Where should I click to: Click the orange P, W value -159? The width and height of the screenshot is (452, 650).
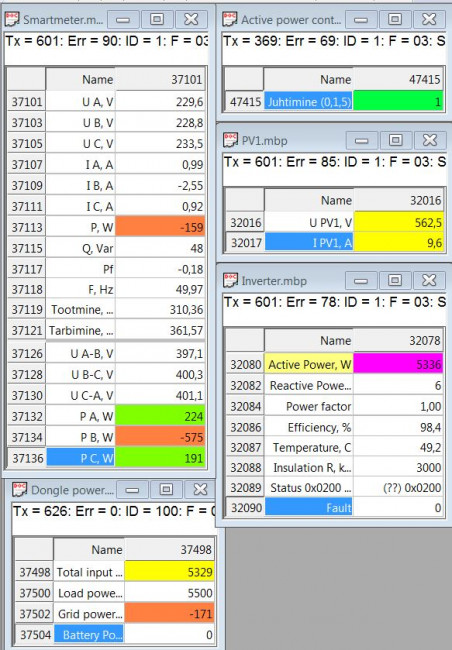160,227
